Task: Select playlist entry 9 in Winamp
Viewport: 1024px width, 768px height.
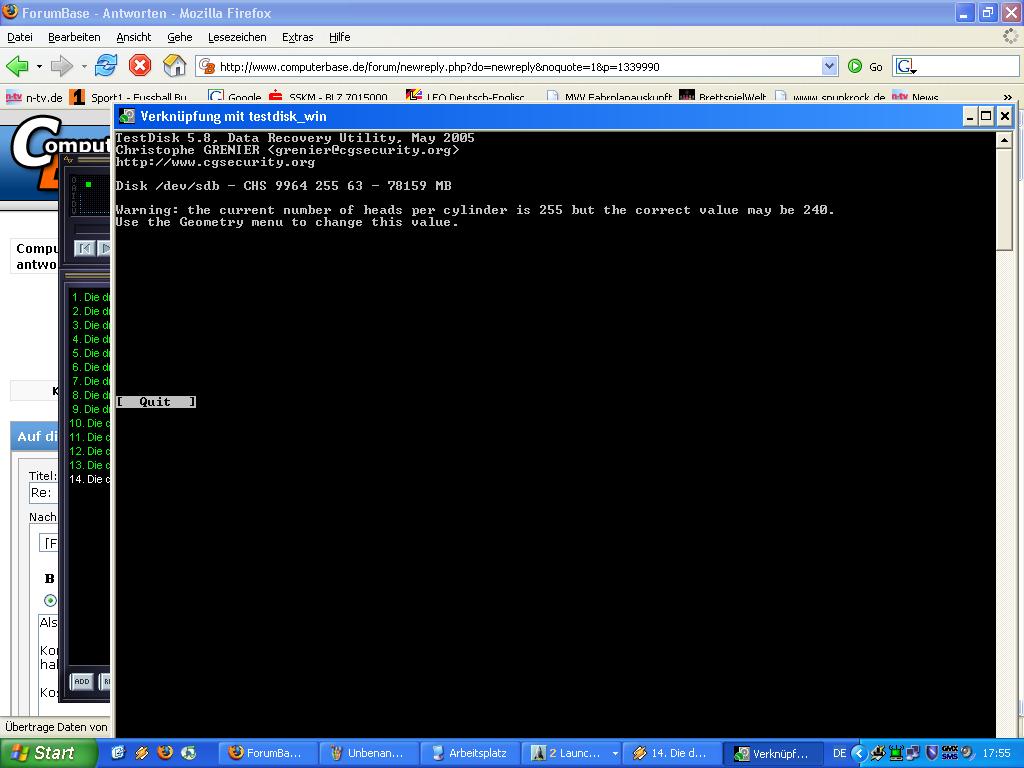Action: click(x=90, y=409)
